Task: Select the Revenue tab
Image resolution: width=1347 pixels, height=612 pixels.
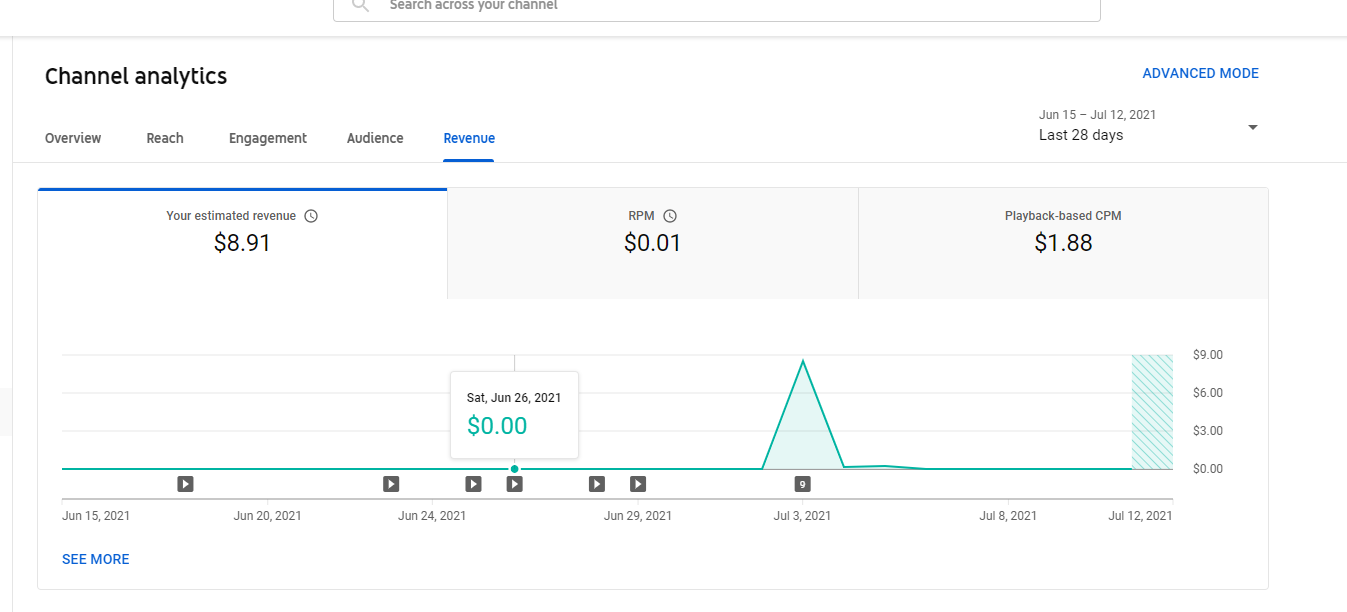Action: click(469, 138)
